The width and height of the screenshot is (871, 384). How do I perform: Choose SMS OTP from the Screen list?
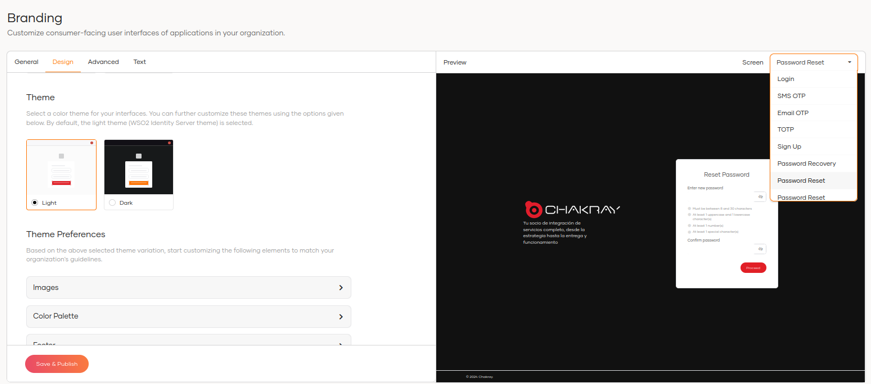(x=813, y=96)
